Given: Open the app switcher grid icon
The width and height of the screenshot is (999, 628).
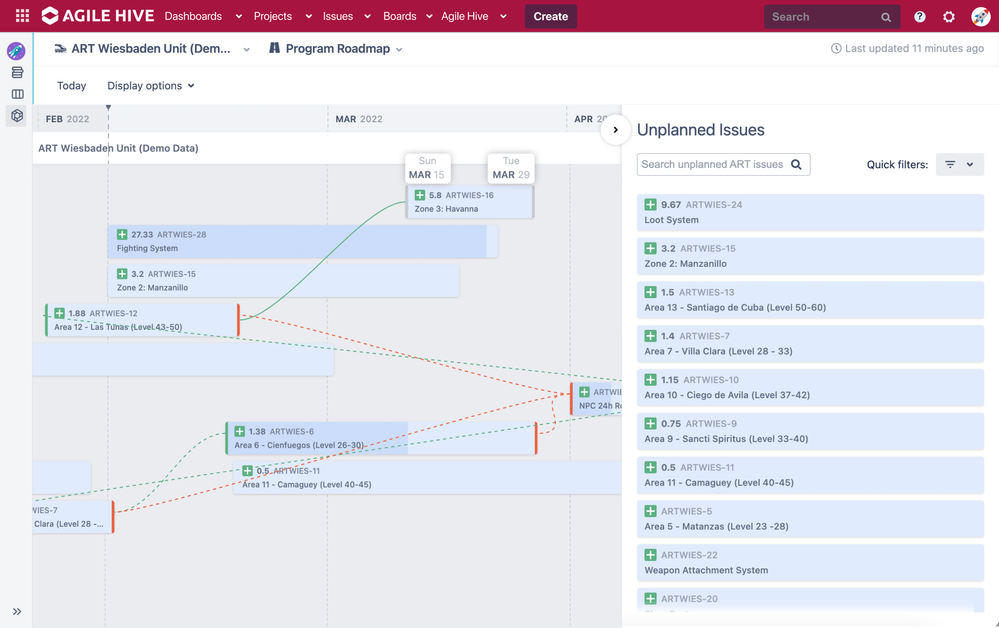Looking at the screenshot, I should 22,16.
